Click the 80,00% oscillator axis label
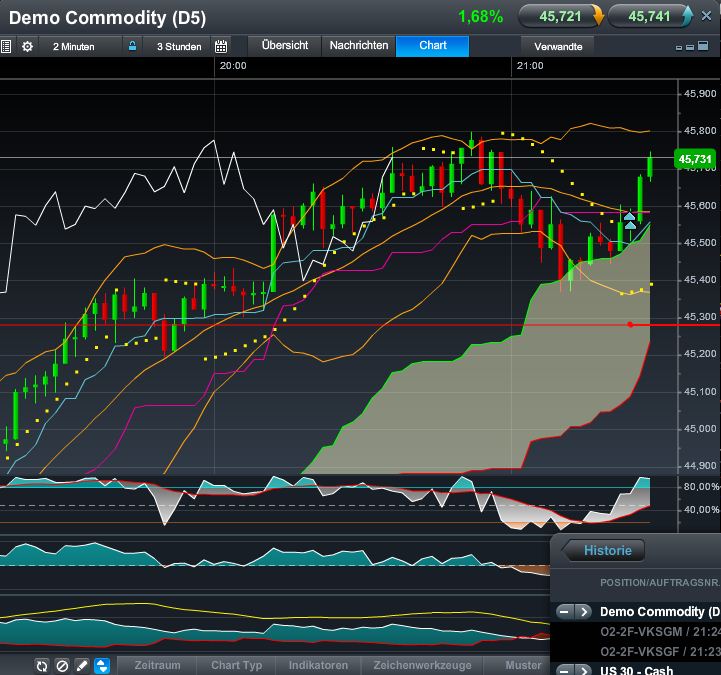The height and width of the screenshot is (675, 721). [701, 486]
